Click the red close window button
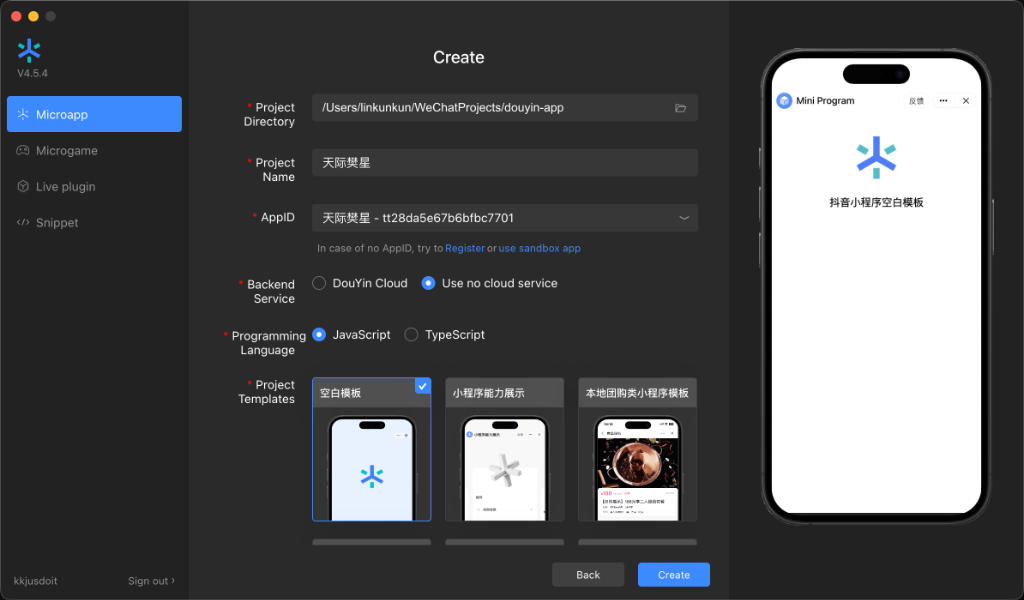The image size is (1024, 600). pos(16,16)
